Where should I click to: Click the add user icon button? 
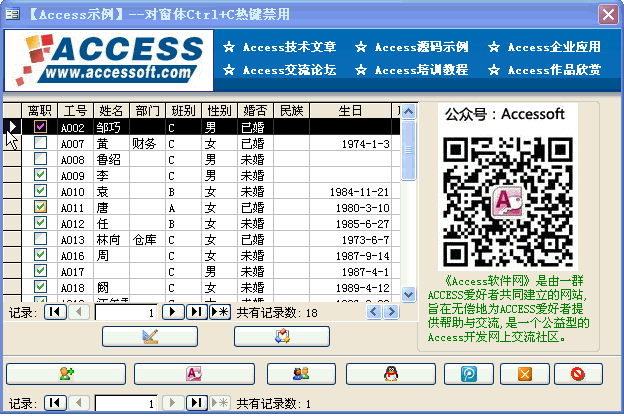coord(66,374)
